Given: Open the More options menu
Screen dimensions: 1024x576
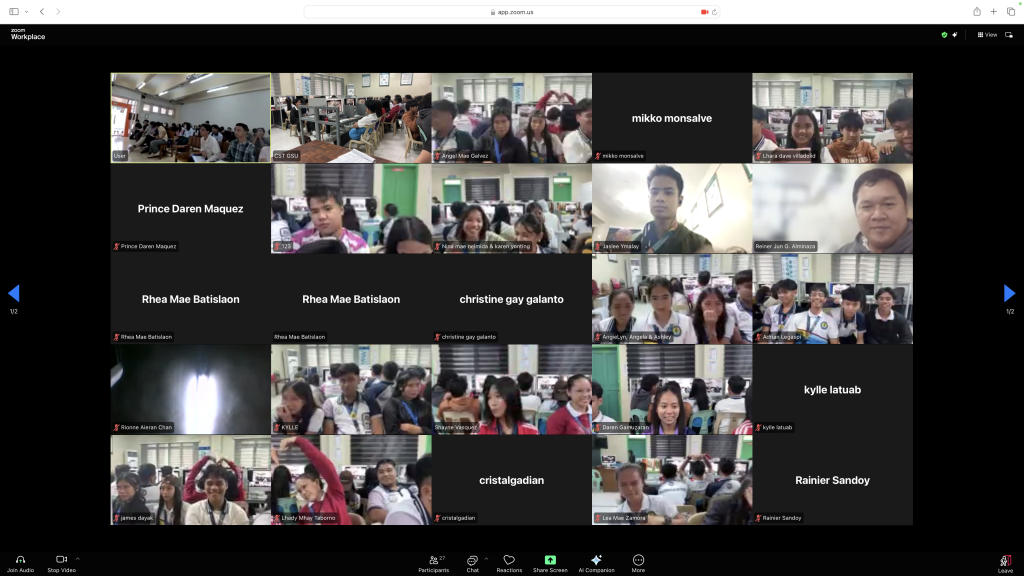Looking at the screenshot, I should [x=638, y=560].
